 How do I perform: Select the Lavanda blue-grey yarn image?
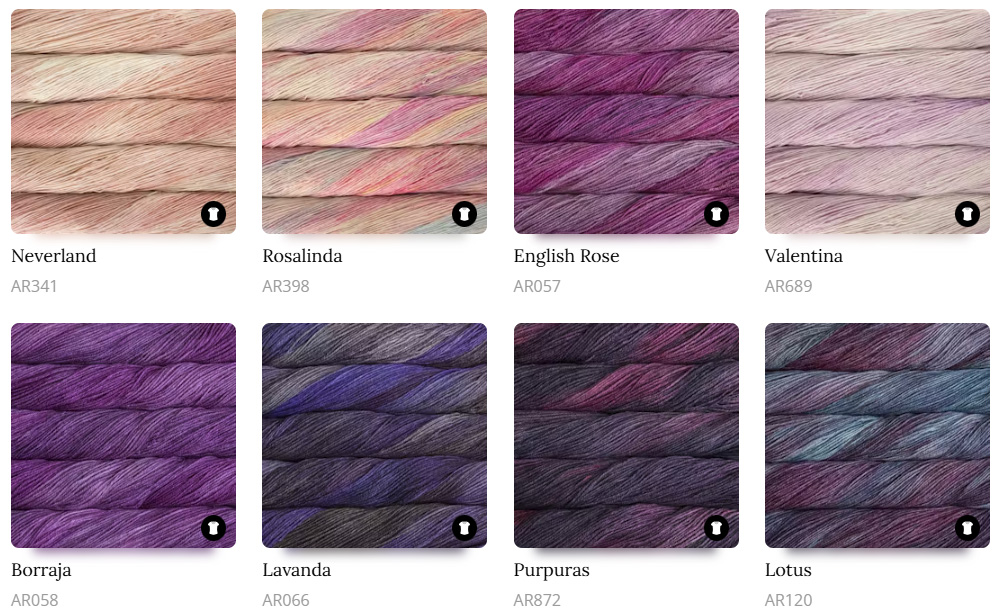coord(375,436)
